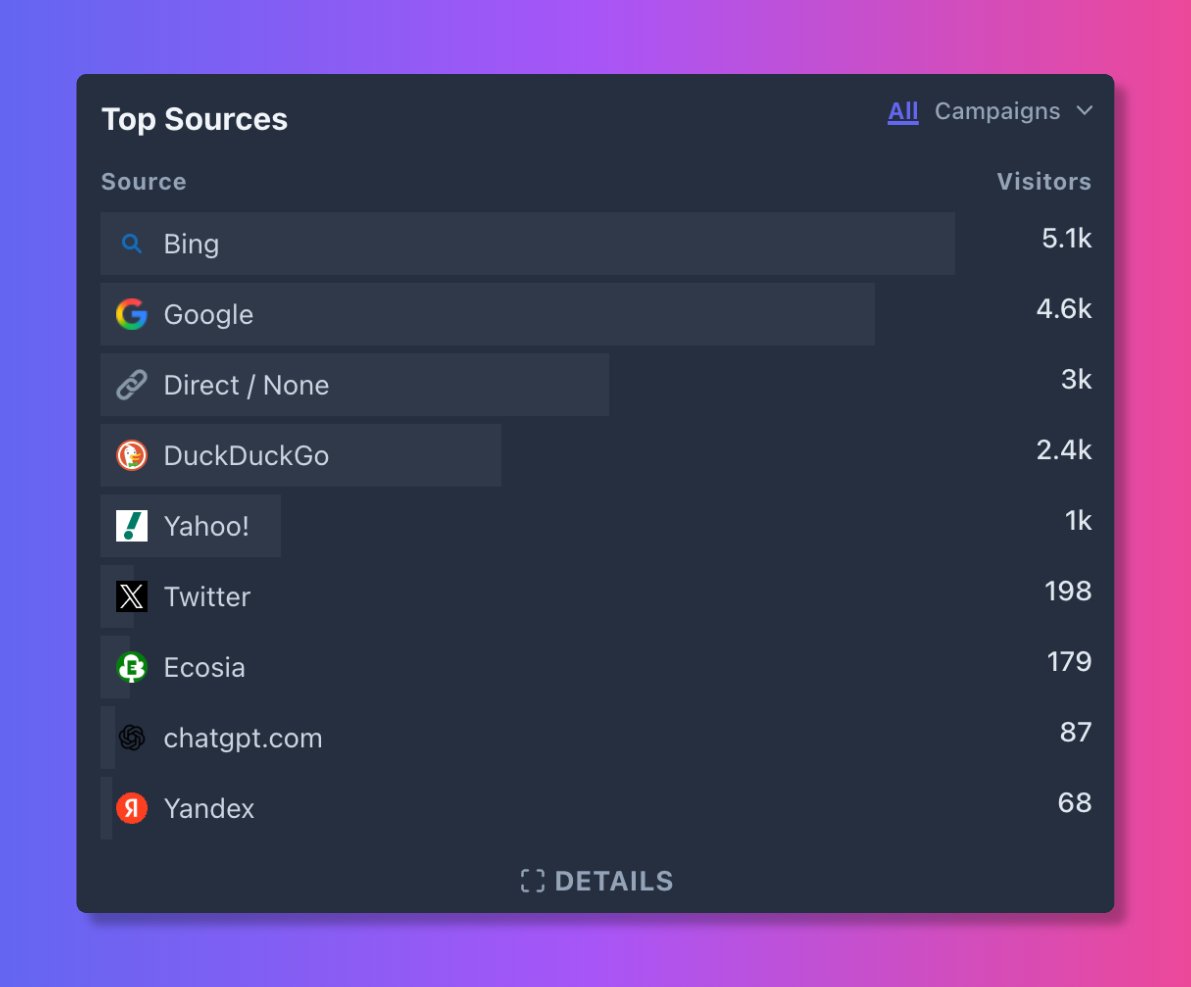Click the 1k visitors value for Yahoo!
Screen dimensions: 1191x987
click(1079, 520)
